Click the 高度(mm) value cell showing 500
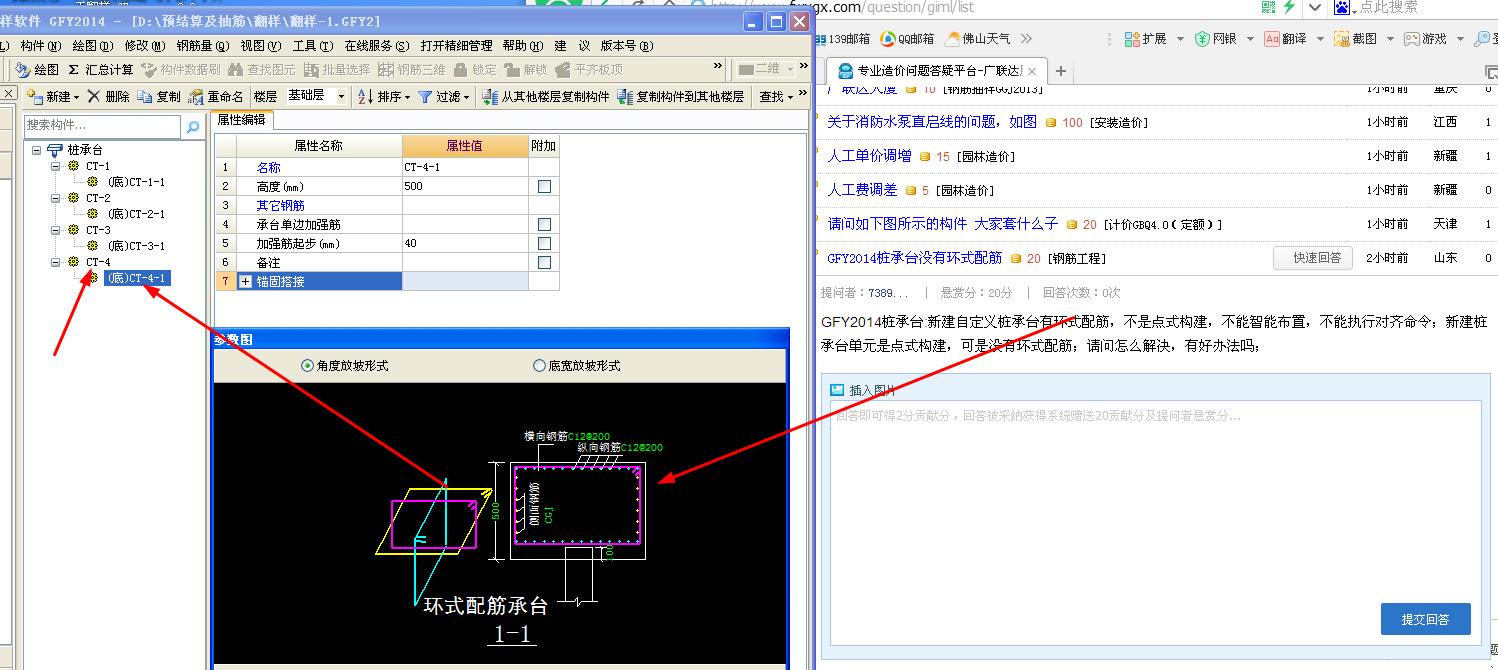The height and width of the screenshot is (670, 1498). point(465,187)
